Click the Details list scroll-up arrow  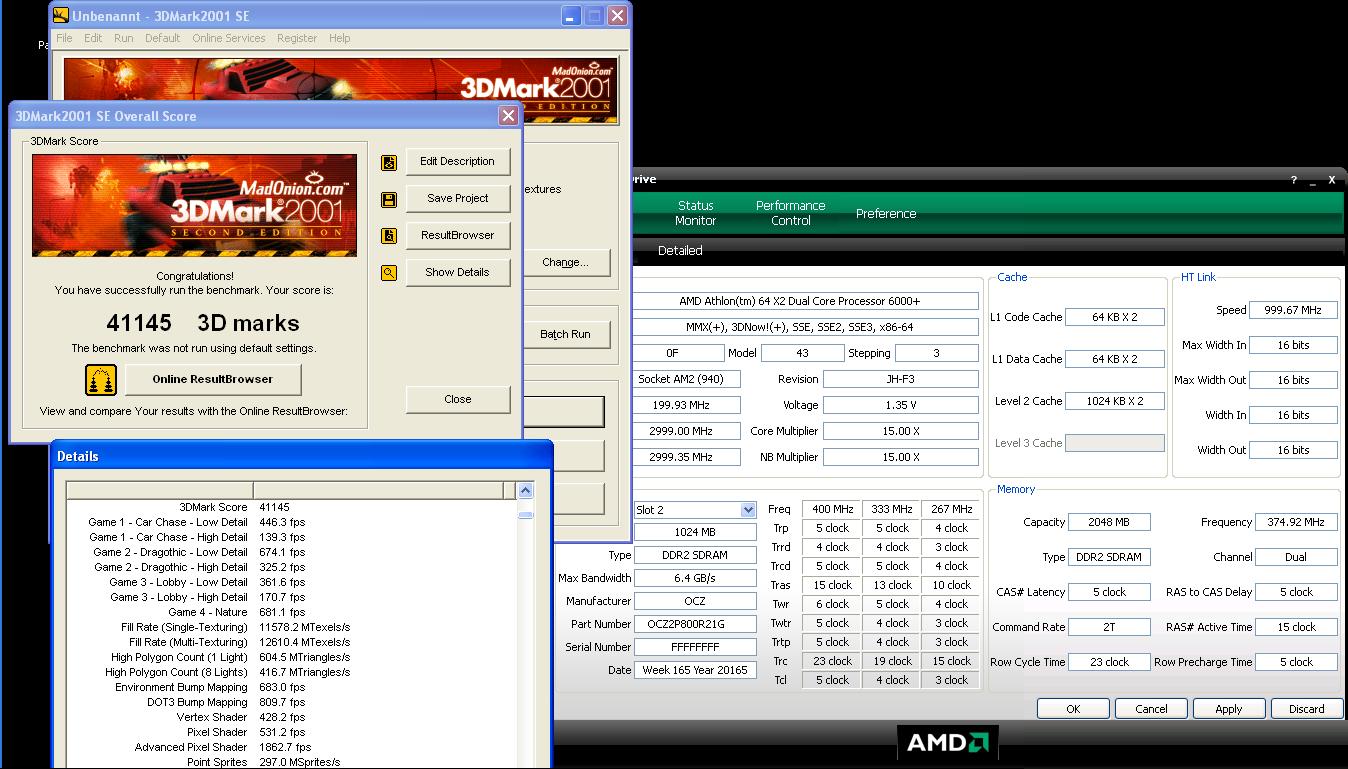[x=526, y=490]
